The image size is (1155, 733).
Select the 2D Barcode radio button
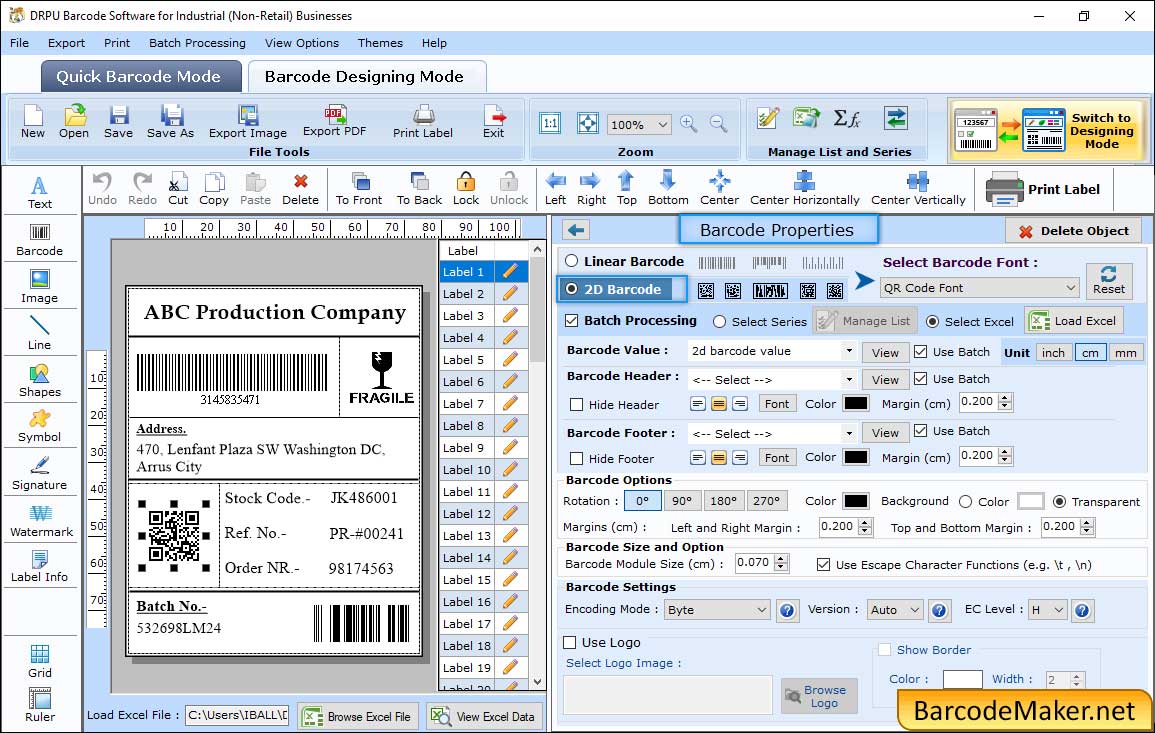click(x=572, y=289)
